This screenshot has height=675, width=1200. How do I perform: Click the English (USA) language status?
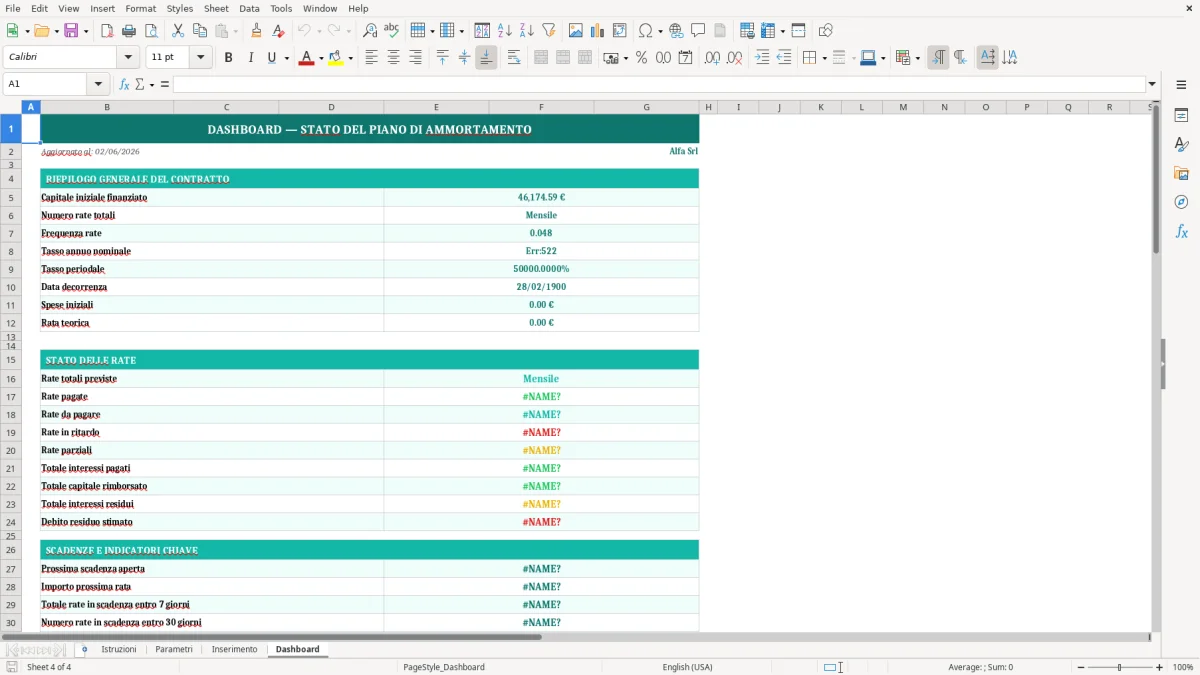coord(687,667)
